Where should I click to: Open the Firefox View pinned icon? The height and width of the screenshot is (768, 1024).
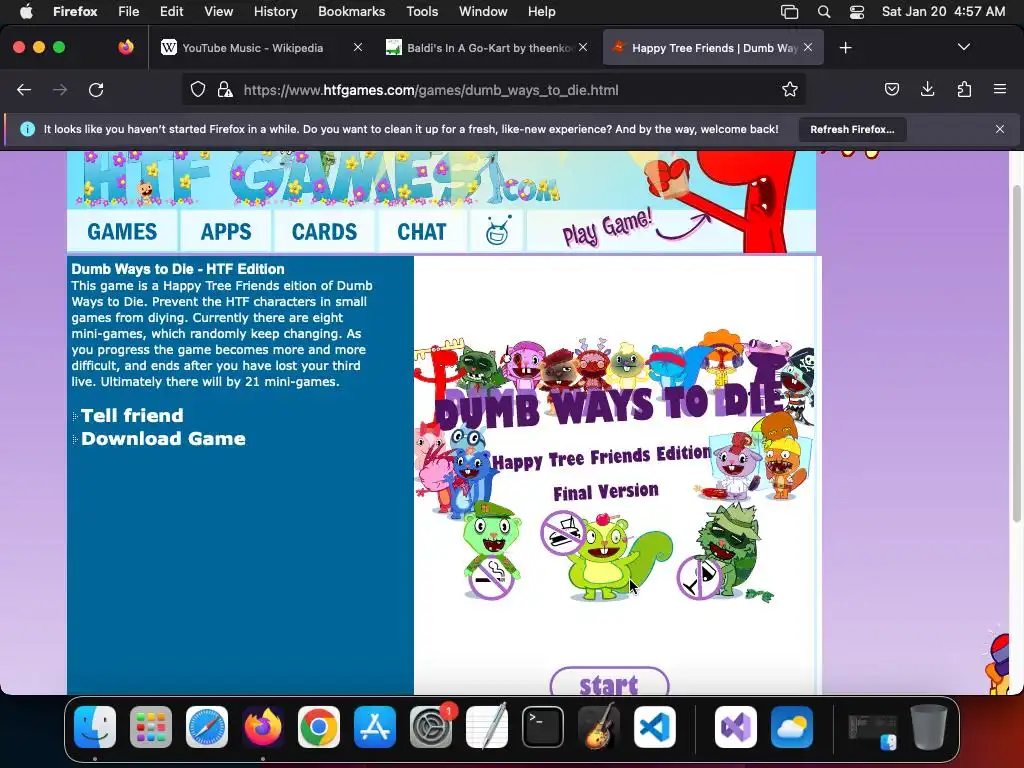(126, 47)
